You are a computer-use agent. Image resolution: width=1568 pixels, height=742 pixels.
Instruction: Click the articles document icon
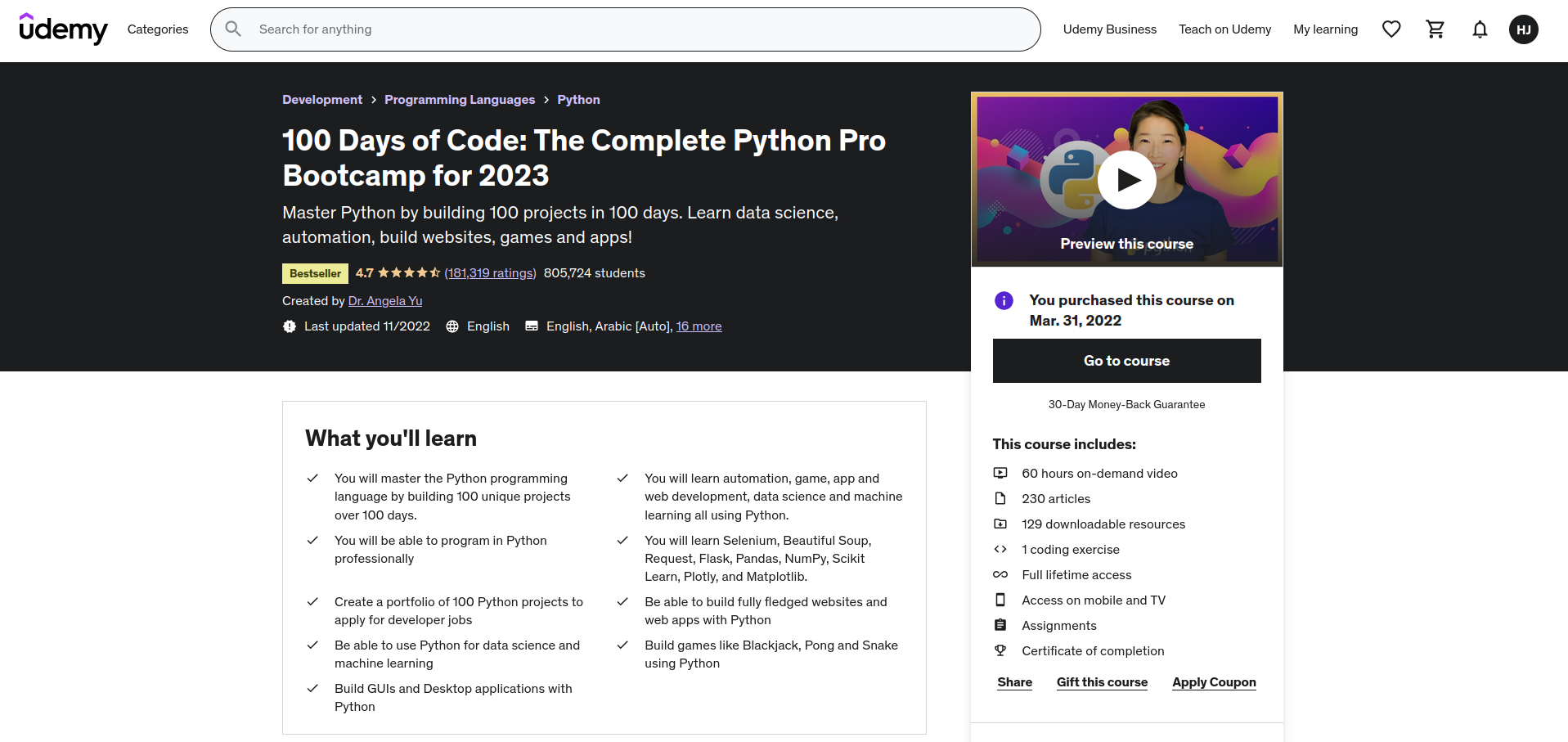tap(1000, 499)
